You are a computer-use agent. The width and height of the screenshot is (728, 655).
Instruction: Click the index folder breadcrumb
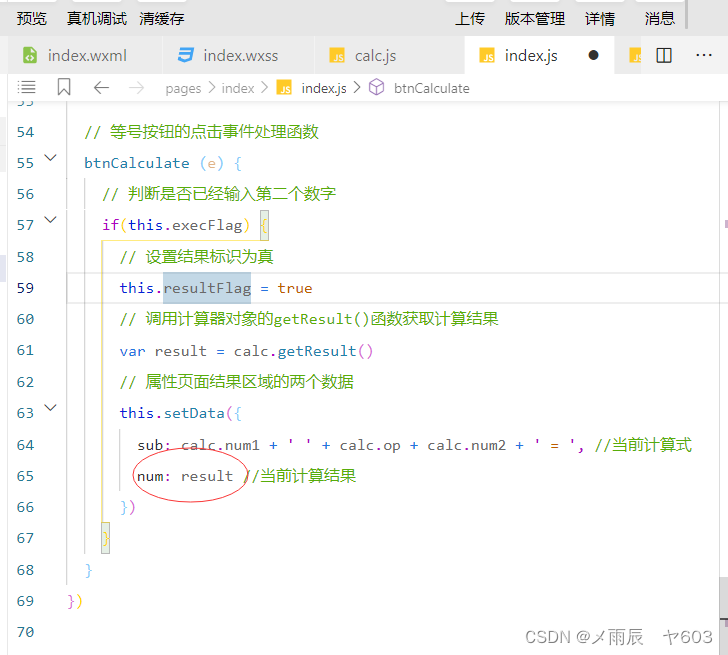238,88
